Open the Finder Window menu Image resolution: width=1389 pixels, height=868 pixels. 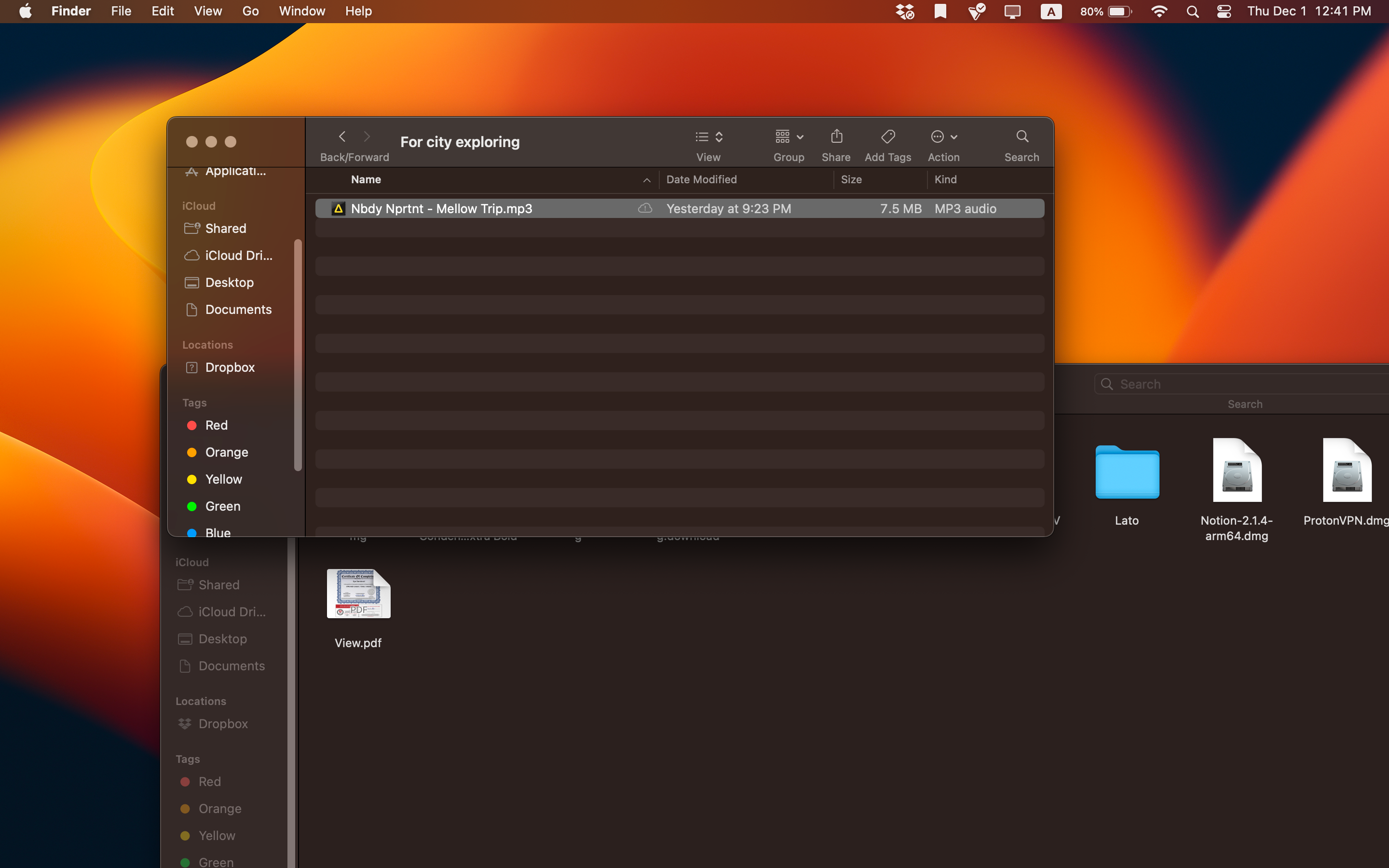click(300, 11)
